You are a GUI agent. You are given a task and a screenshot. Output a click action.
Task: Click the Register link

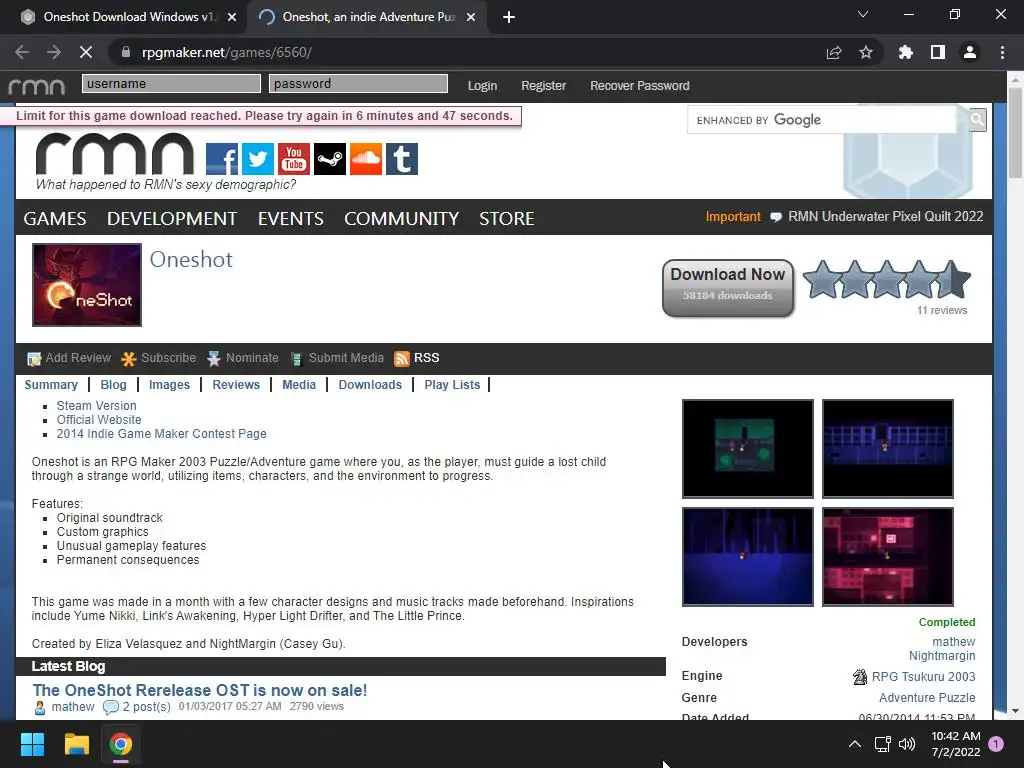click(x=543, y=86)
